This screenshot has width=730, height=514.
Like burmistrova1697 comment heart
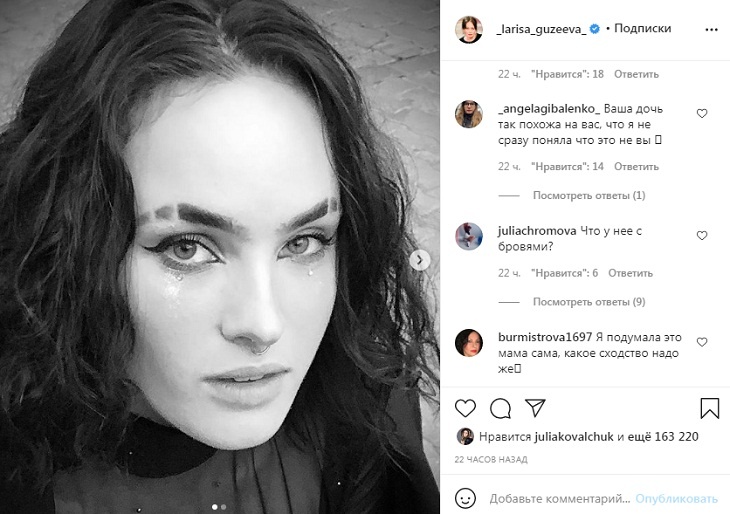tap(702, 342)
